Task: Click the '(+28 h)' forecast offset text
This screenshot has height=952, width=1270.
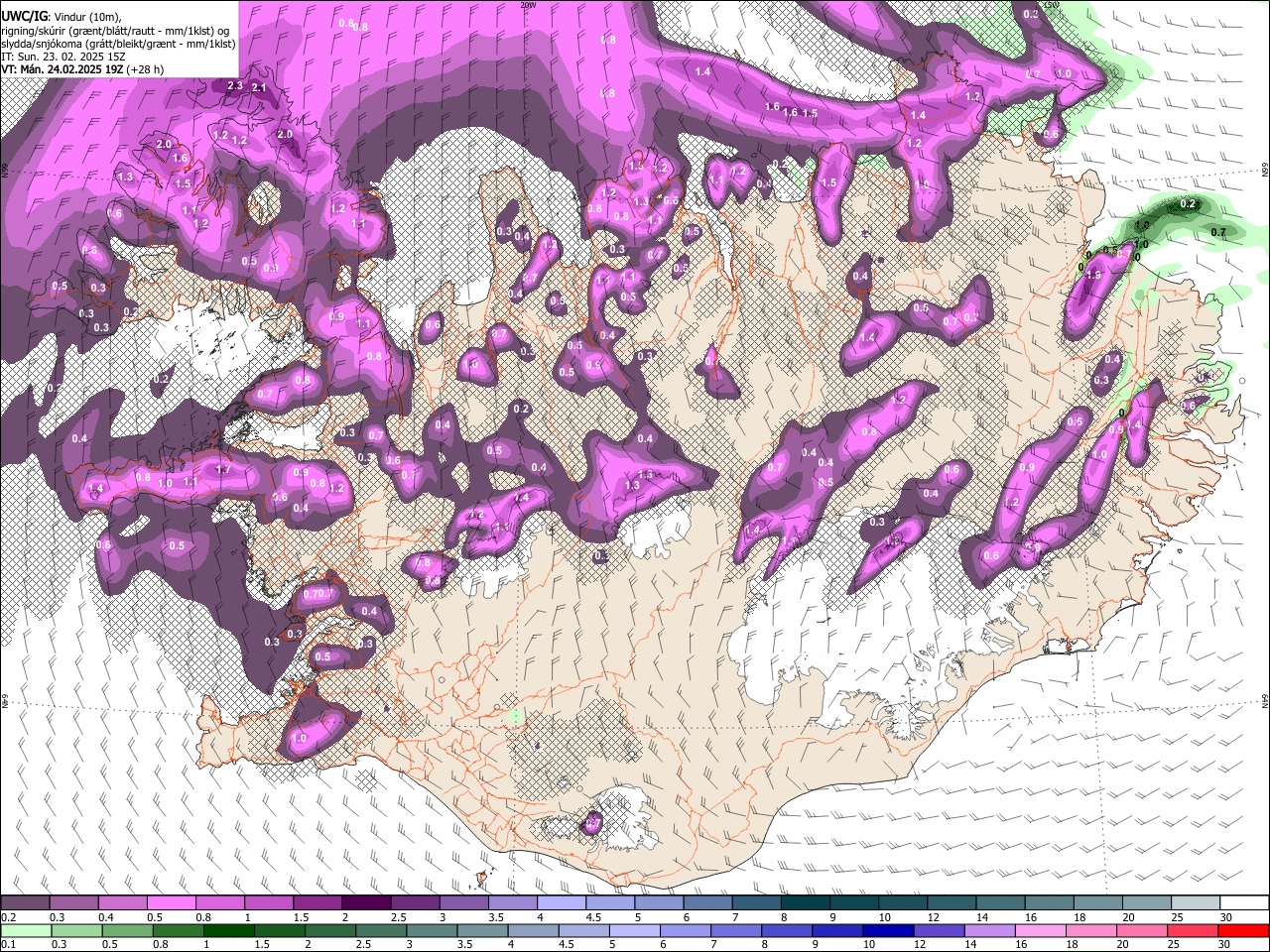Action: point(145,70)
